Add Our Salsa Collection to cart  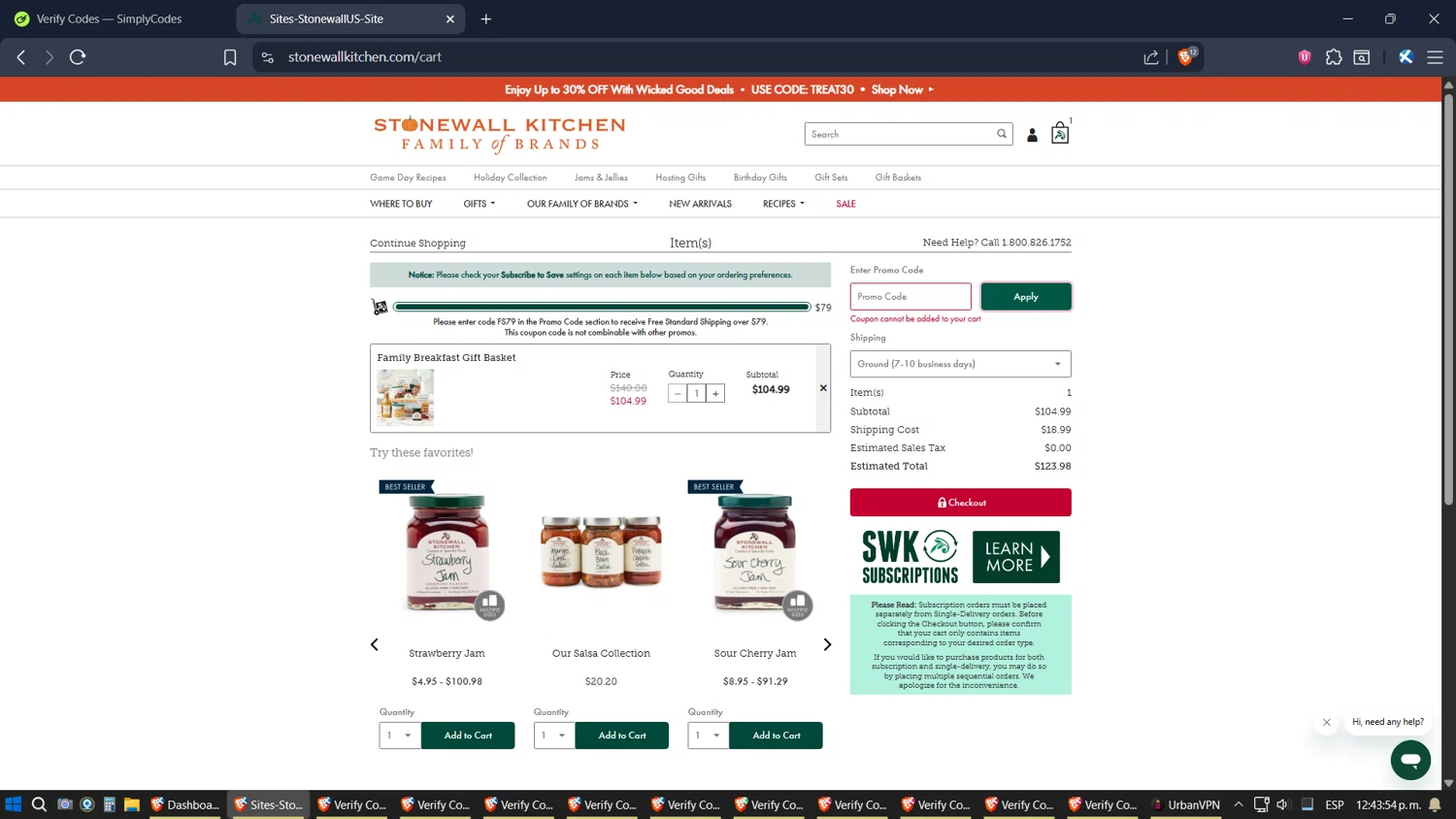coord(622,736)
